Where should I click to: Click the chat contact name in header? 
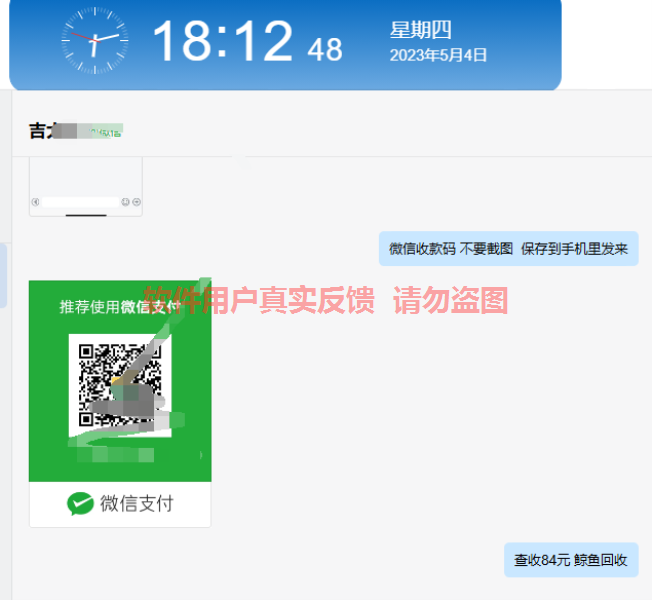click(x=76, y=131)
